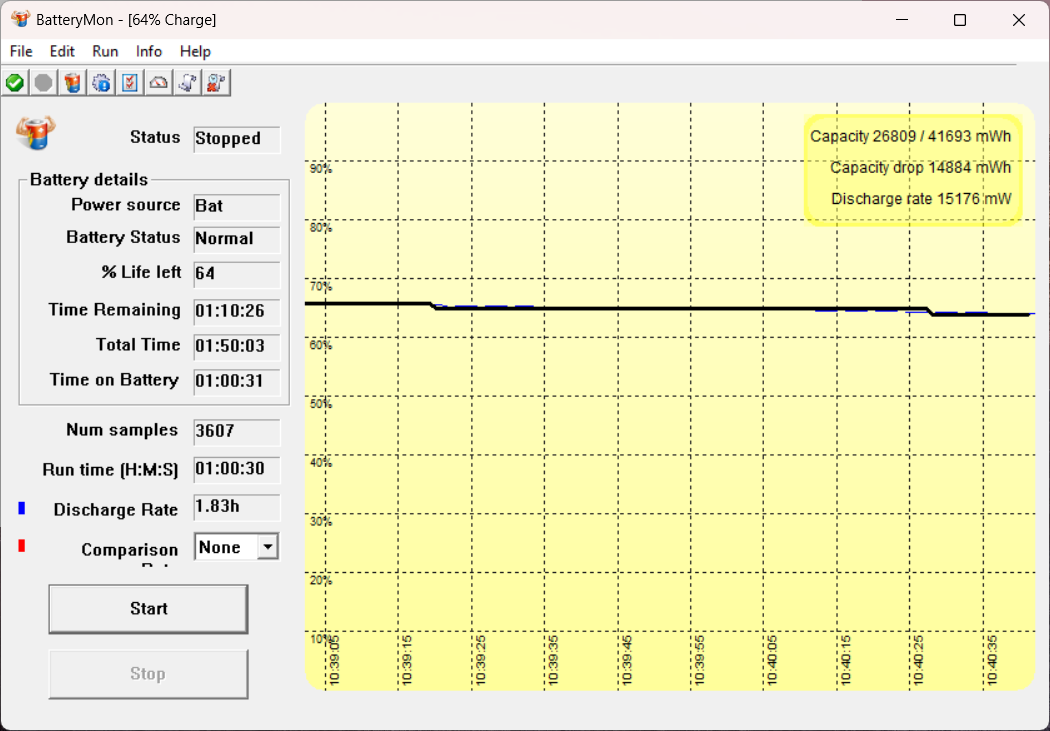Image resolution: width=1050 pixels, height=731 pixels.
Task: Click the Discharge Rate value 1.83h
Action: tap(236, 507)
